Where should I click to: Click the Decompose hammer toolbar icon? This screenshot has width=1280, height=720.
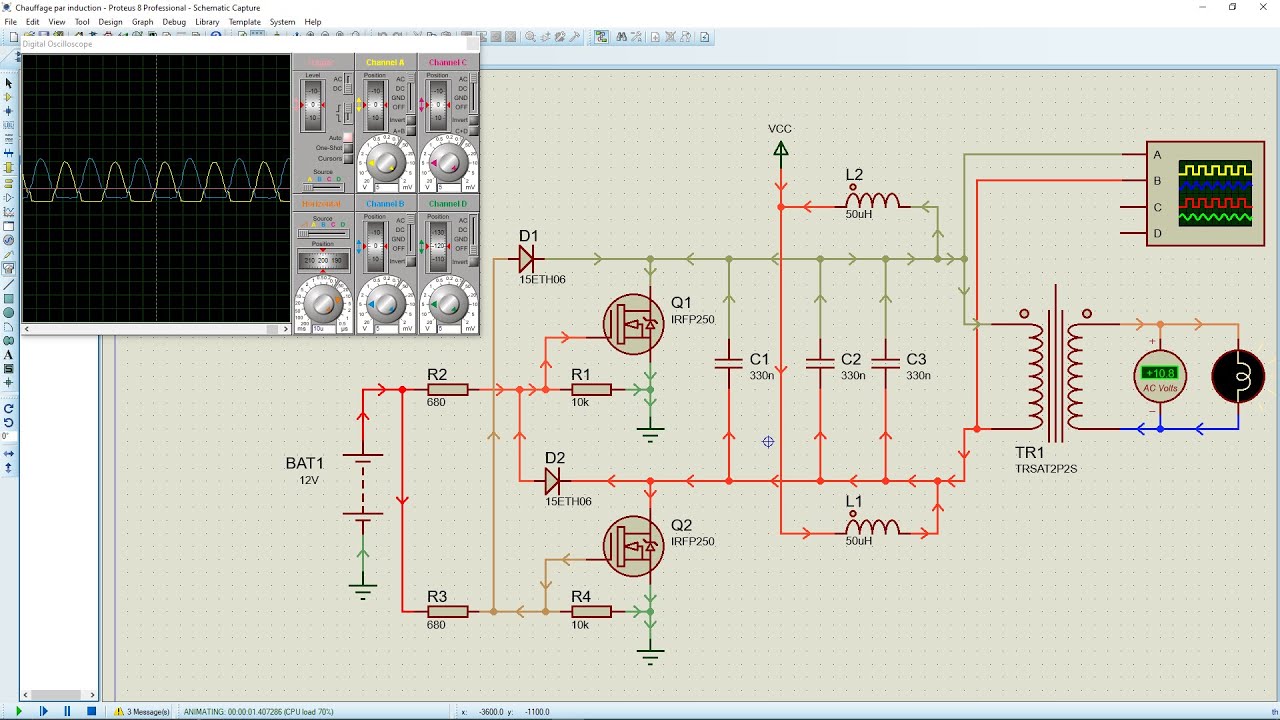pos(575,37)
